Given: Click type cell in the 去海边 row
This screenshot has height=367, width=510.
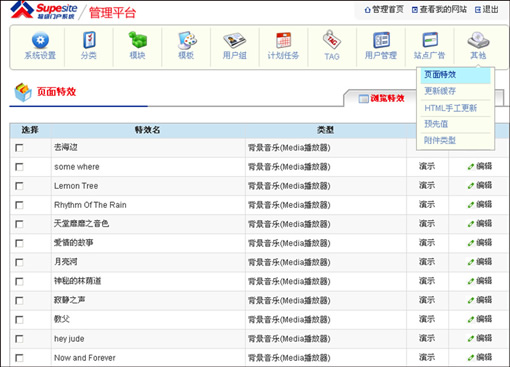Looking at the screenshot, I should tap(326, 148).
